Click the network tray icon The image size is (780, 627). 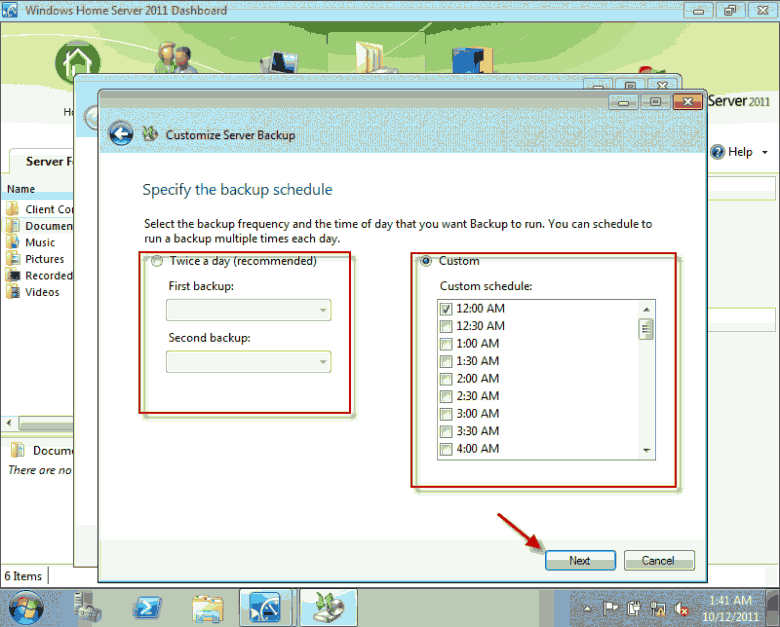click(x=658, y=608)
